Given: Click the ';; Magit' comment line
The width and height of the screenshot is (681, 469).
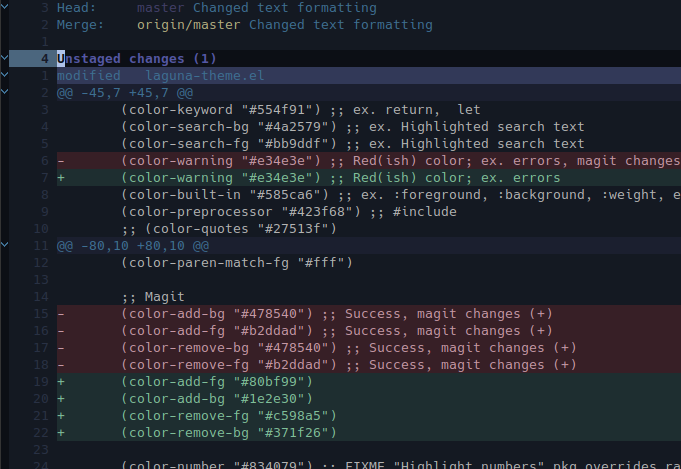Looking at the screenshot, I should point(153,297).
